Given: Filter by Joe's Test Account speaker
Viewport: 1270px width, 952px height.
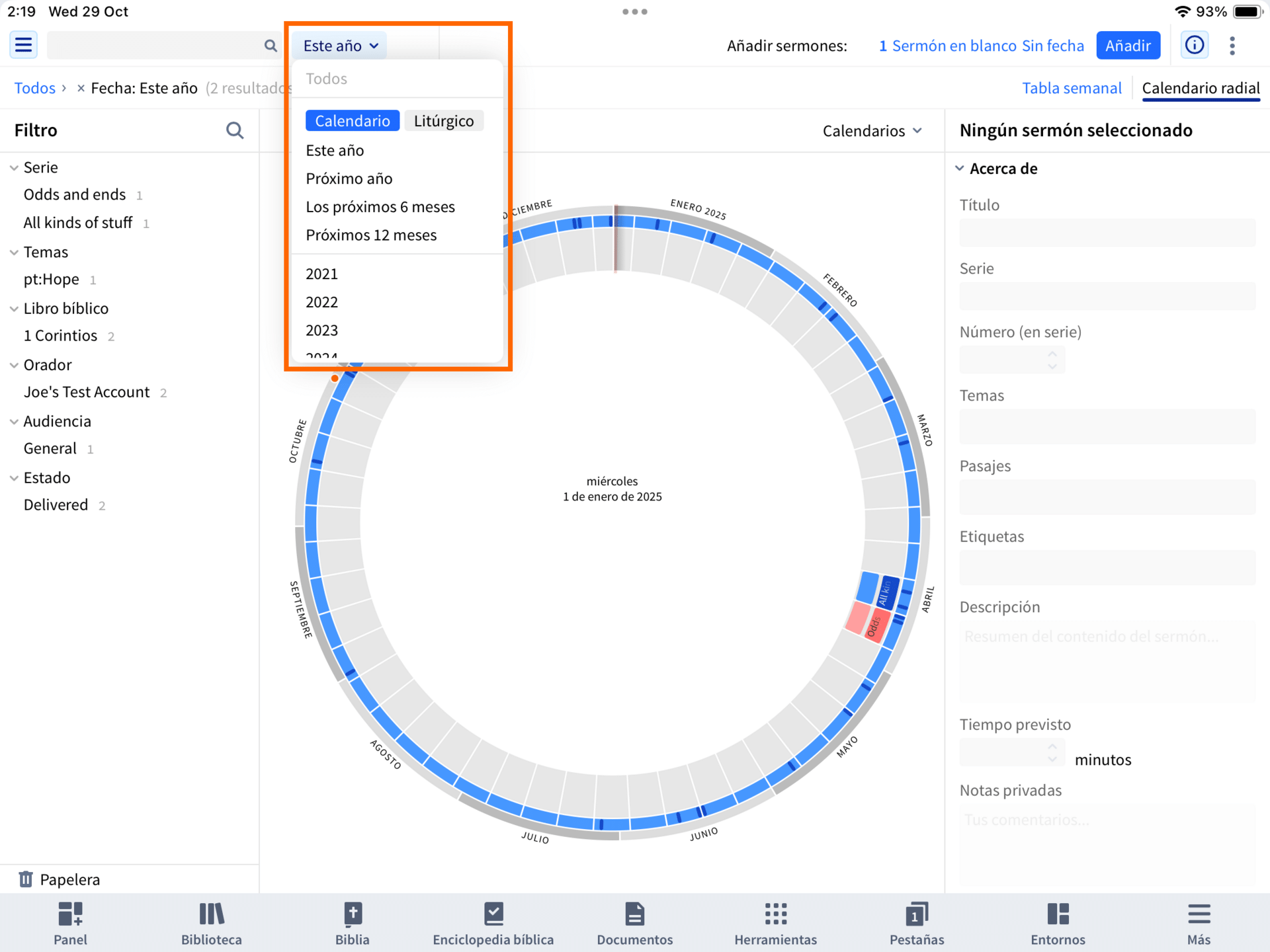Looking at the screenshot, I should pyautogui.click(x=87, y=392).
